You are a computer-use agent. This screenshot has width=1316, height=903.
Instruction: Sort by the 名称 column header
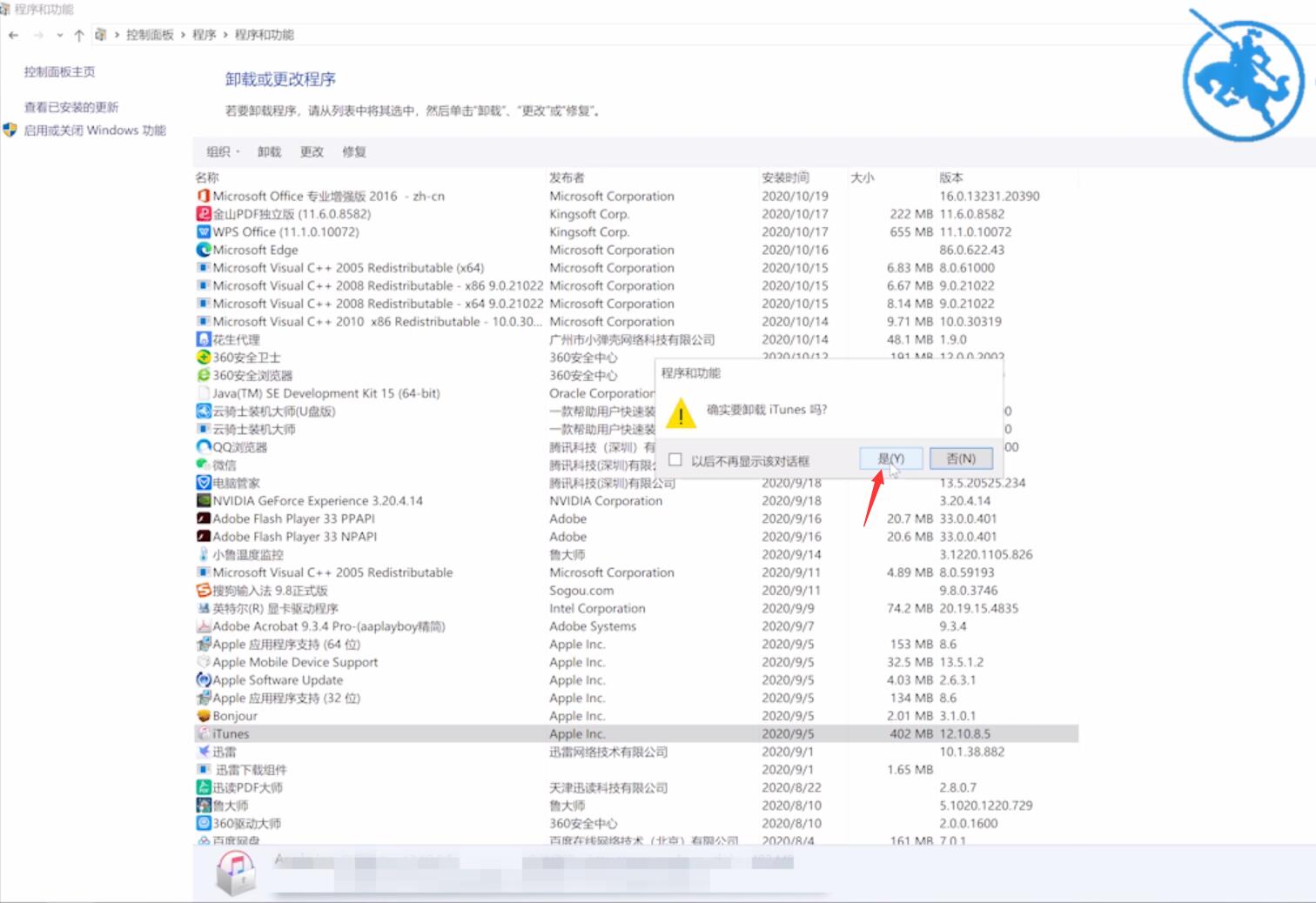[x=207, y=177]
